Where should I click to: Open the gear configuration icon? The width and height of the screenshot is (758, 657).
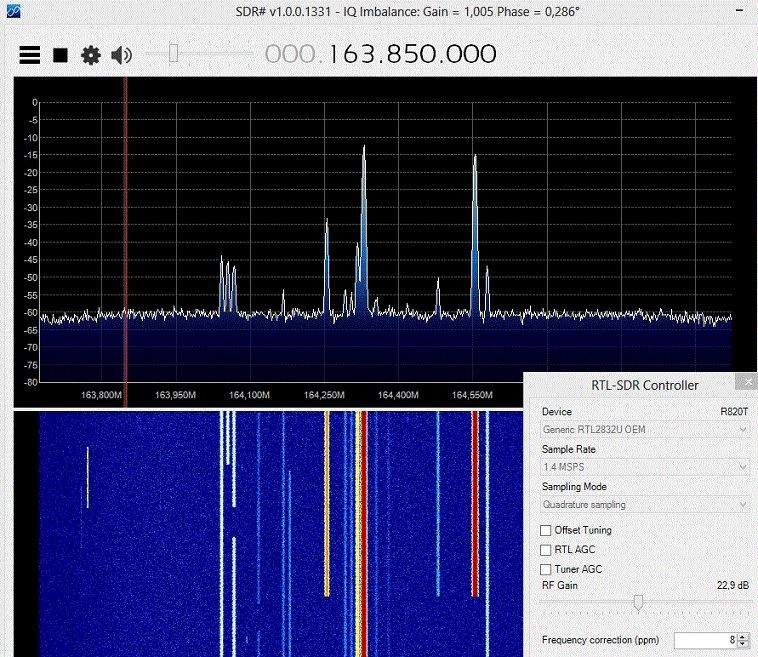coord(91,55)
